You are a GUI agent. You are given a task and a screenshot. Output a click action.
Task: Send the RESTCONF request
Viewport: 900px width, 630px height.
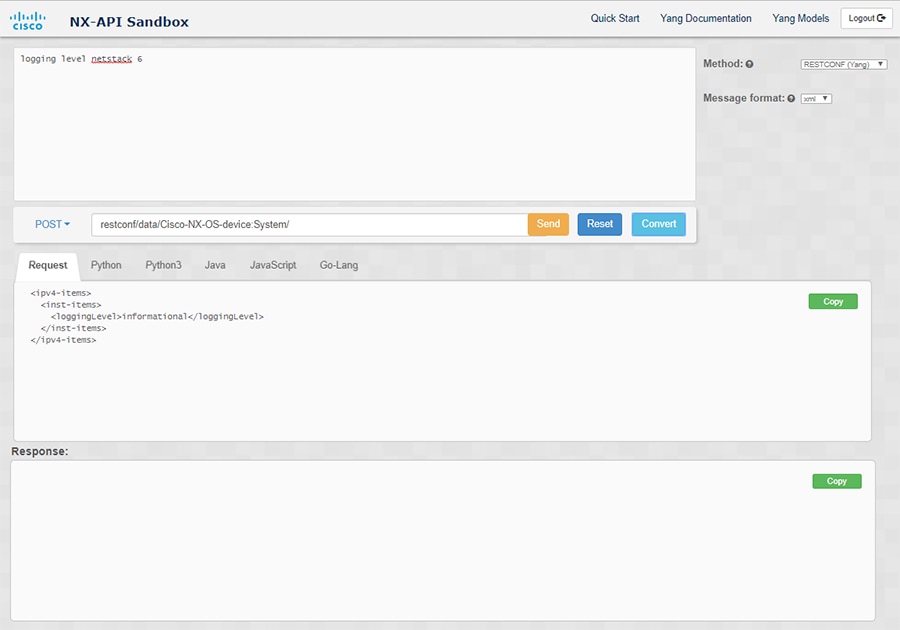click(x=548, y=224)
